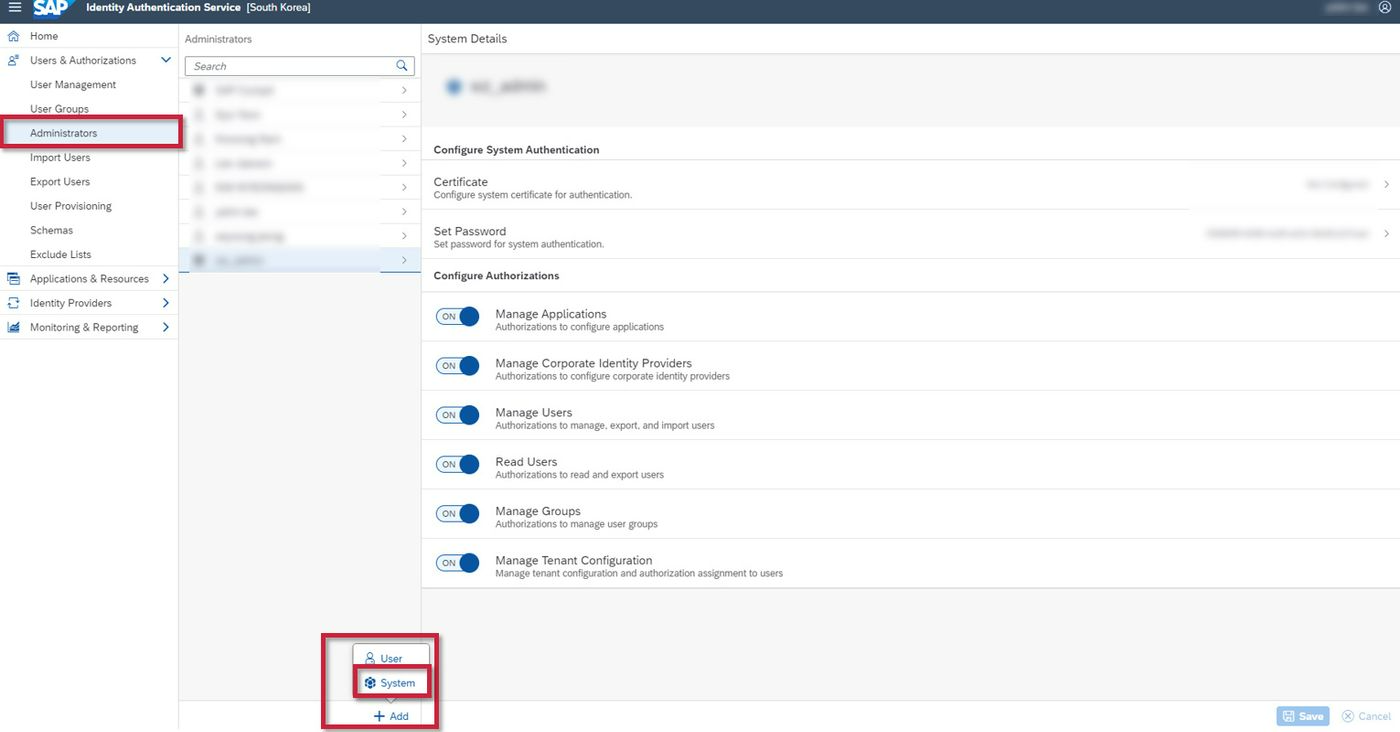Viewport: 1400px width, 732px height.
Task: Click the User person icon in popup
Action: (370, 658)
